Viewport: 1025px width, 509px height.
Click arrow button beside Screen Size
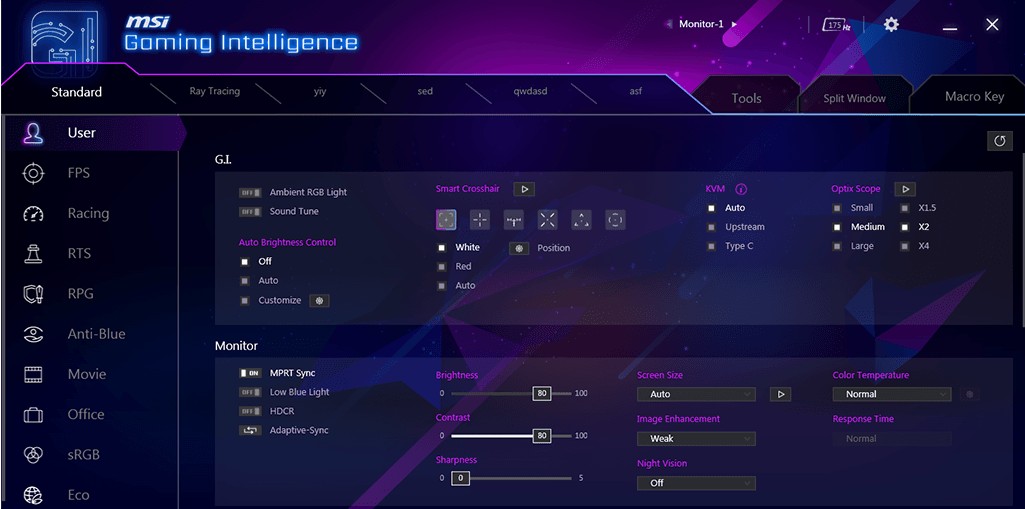coord(781,395)
